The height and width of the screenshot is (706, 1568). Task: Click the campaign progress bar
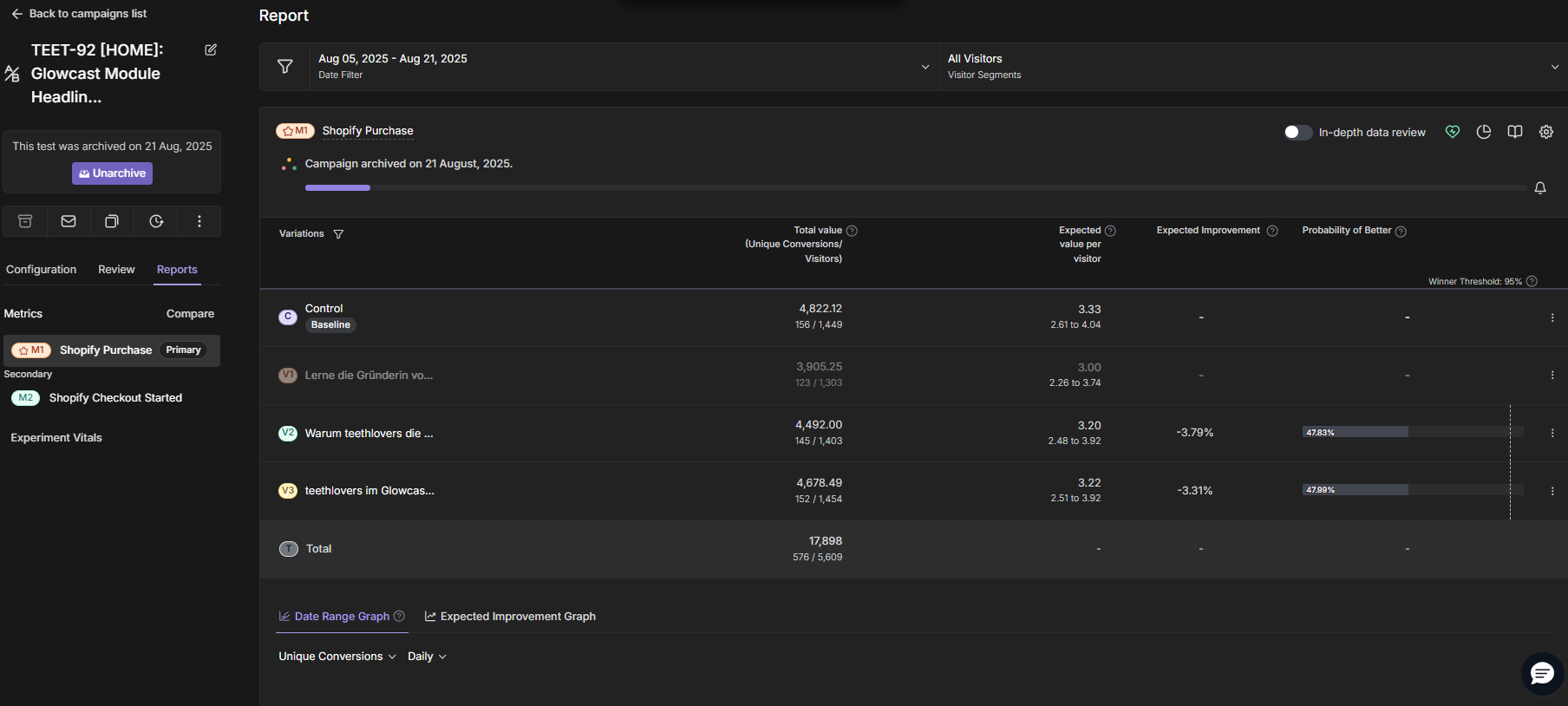[x=916, y=187]
